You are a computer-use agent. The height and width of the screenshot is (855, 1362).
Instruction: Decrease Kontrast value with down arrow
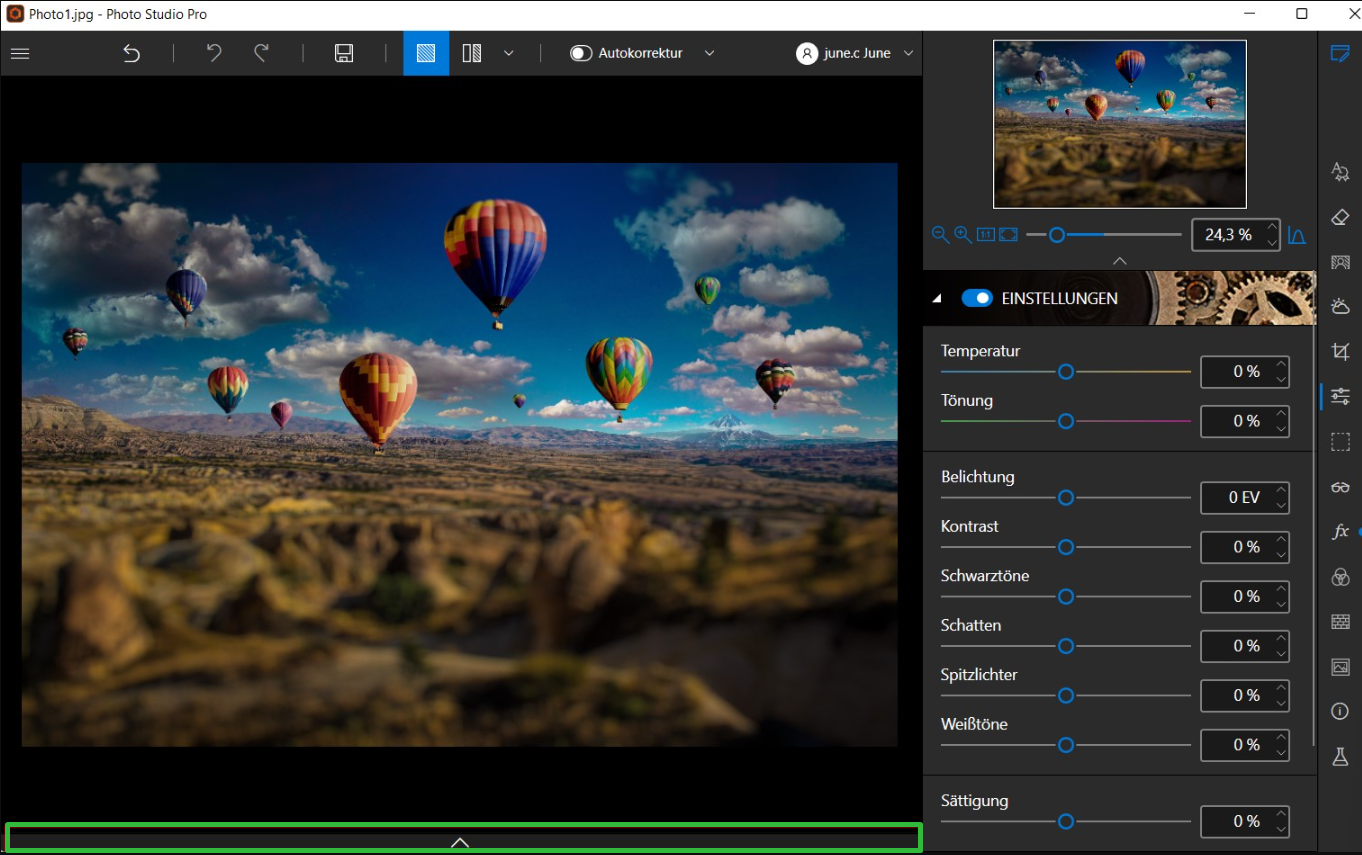tap(1281, 554)
